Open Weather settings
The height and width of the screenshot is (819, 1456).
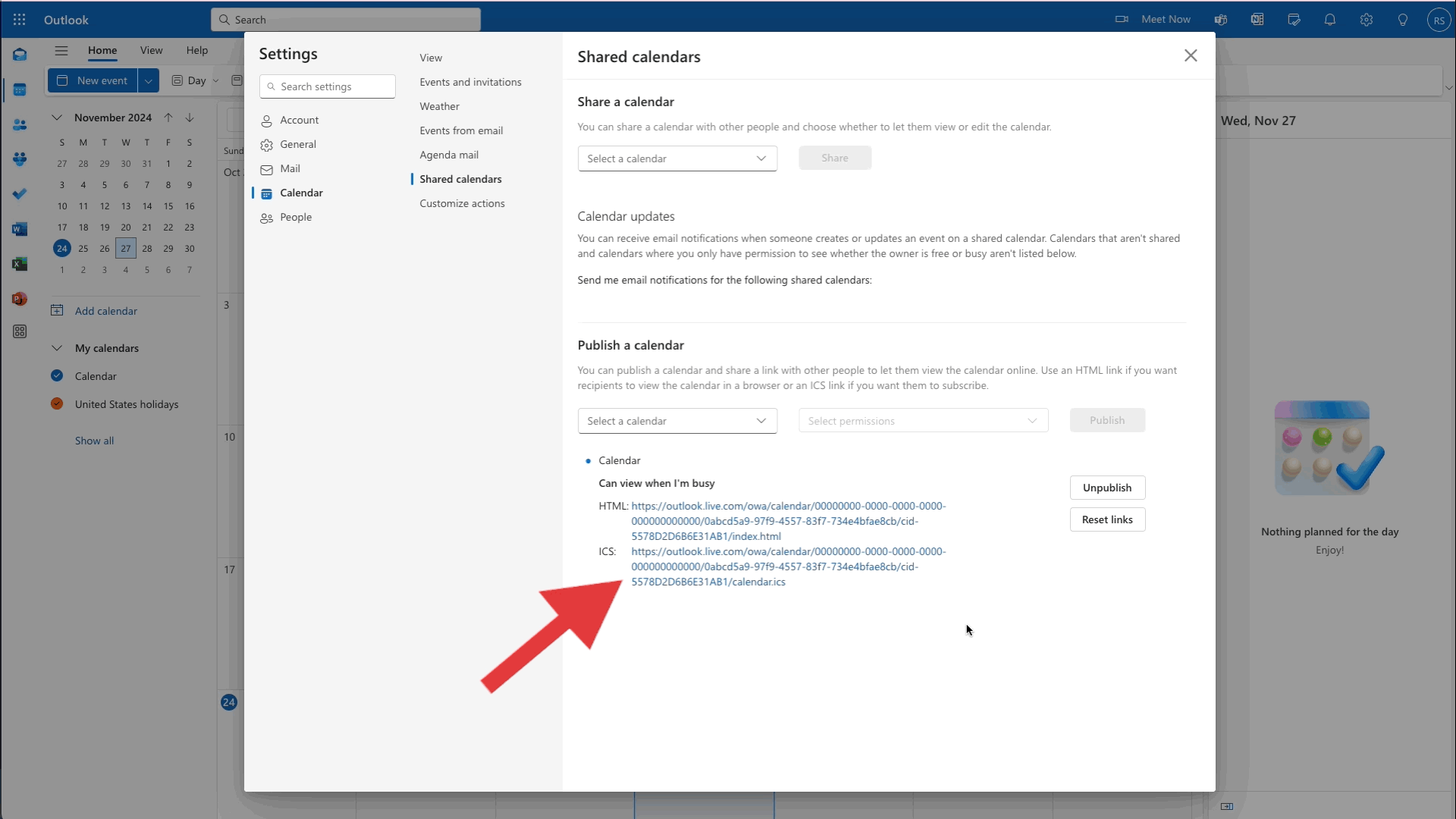pyautogui.click(x=439, y=106)
